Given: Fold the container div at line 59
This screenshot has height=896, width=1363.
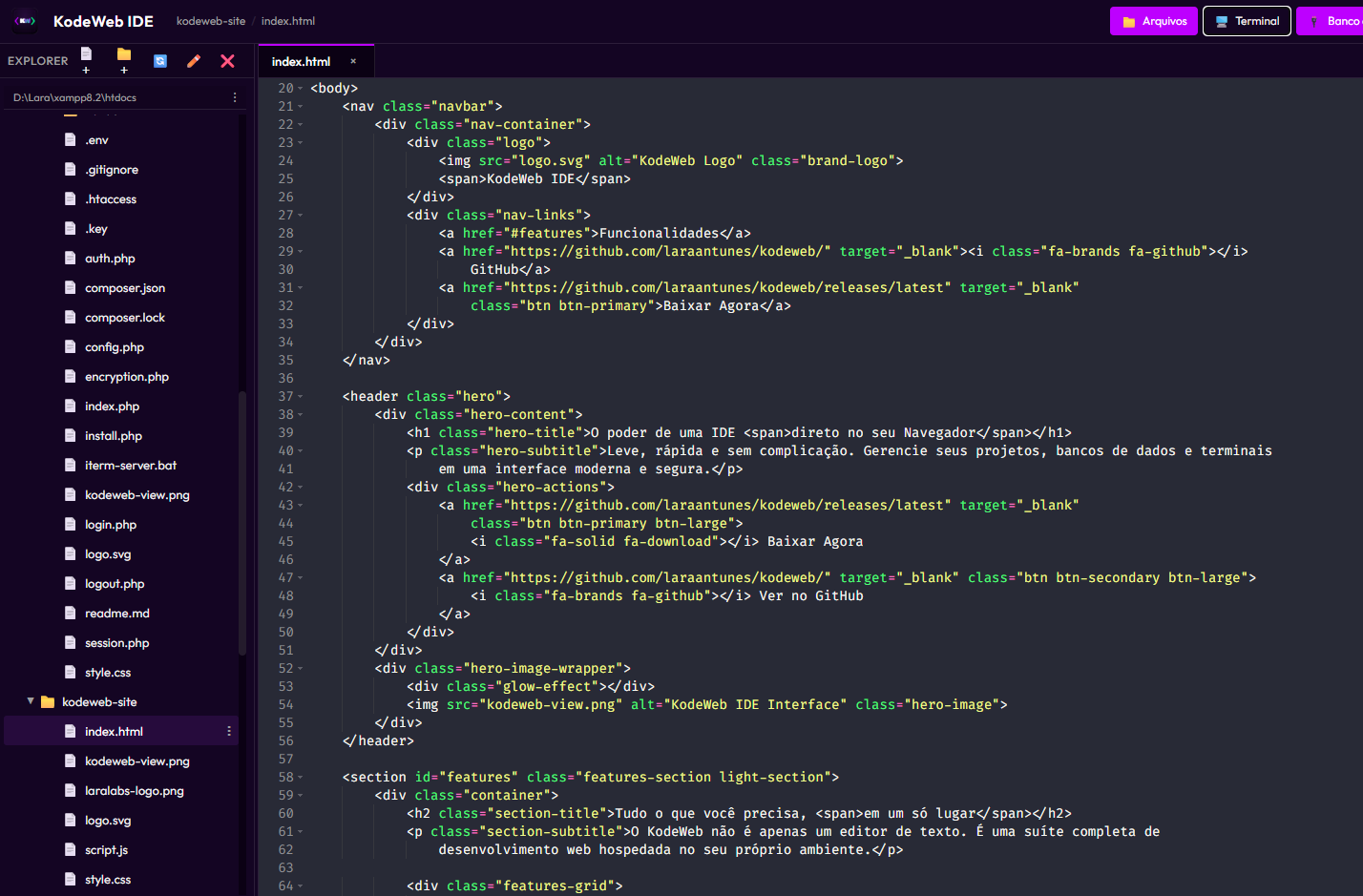Looking at the screenshot, I should click(x=300, y=795).
